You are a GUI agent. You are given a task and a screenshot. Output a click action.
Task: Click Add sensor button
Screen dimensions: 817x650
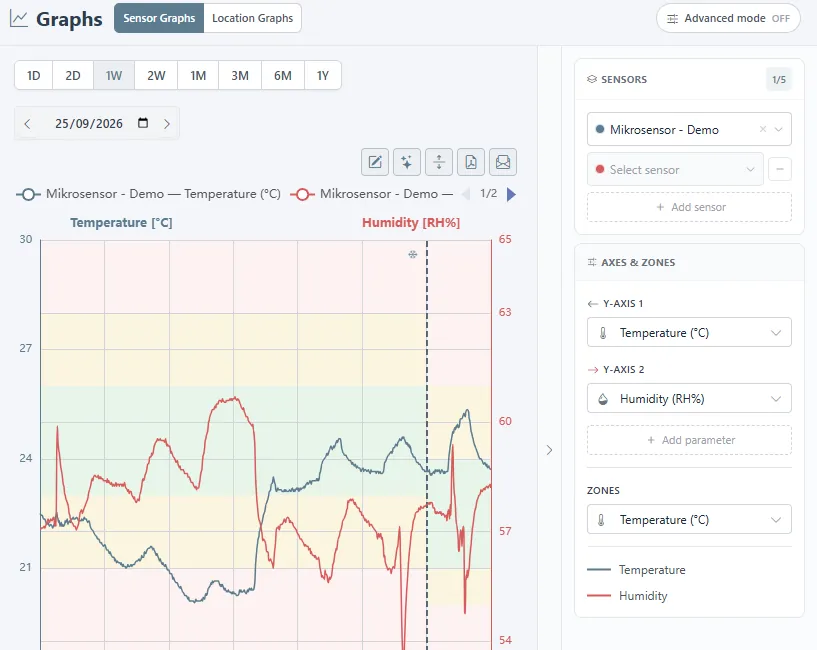click(689, 207)
